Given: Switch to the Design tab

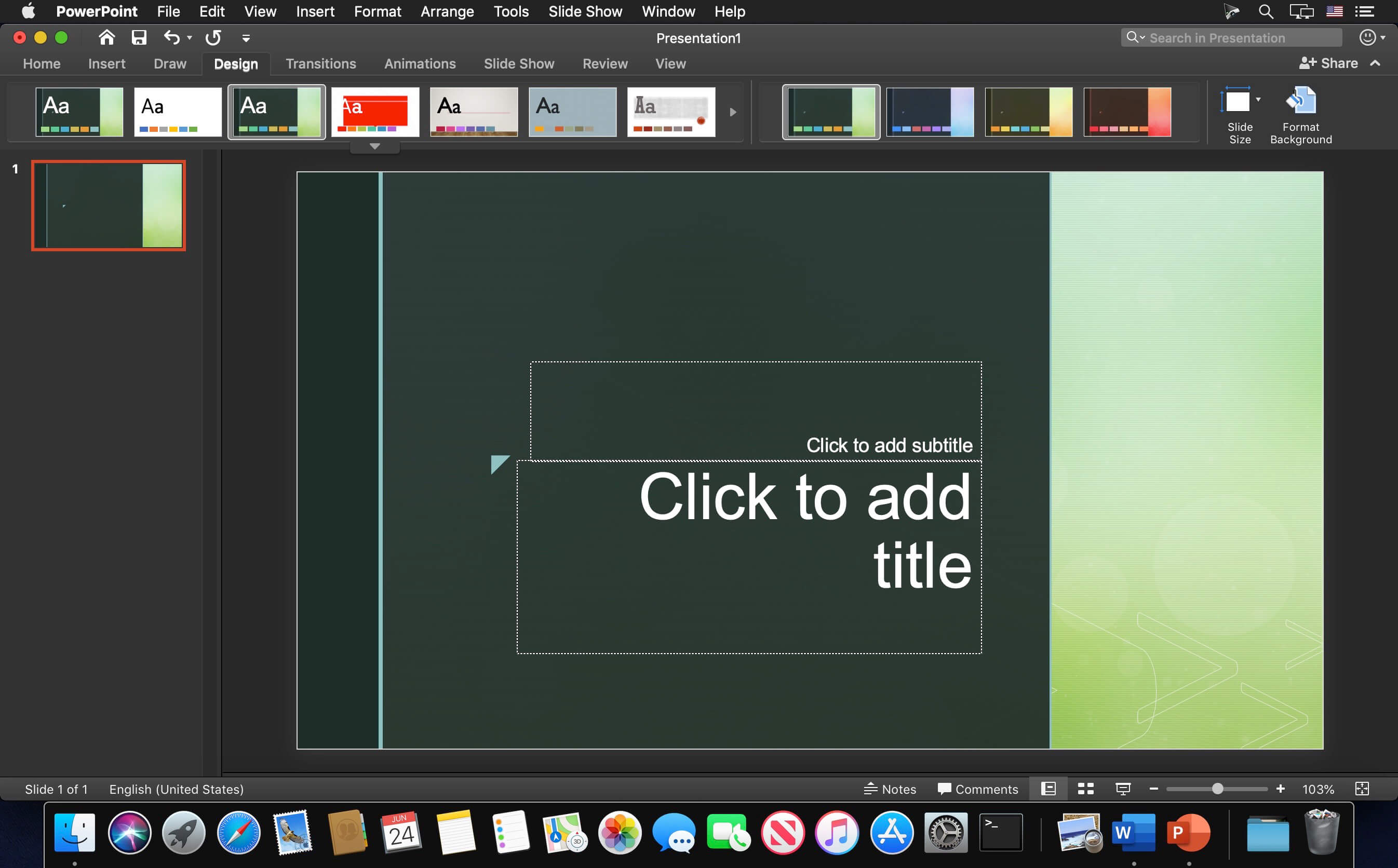Looking at the screenshot, I should point(236,63).
